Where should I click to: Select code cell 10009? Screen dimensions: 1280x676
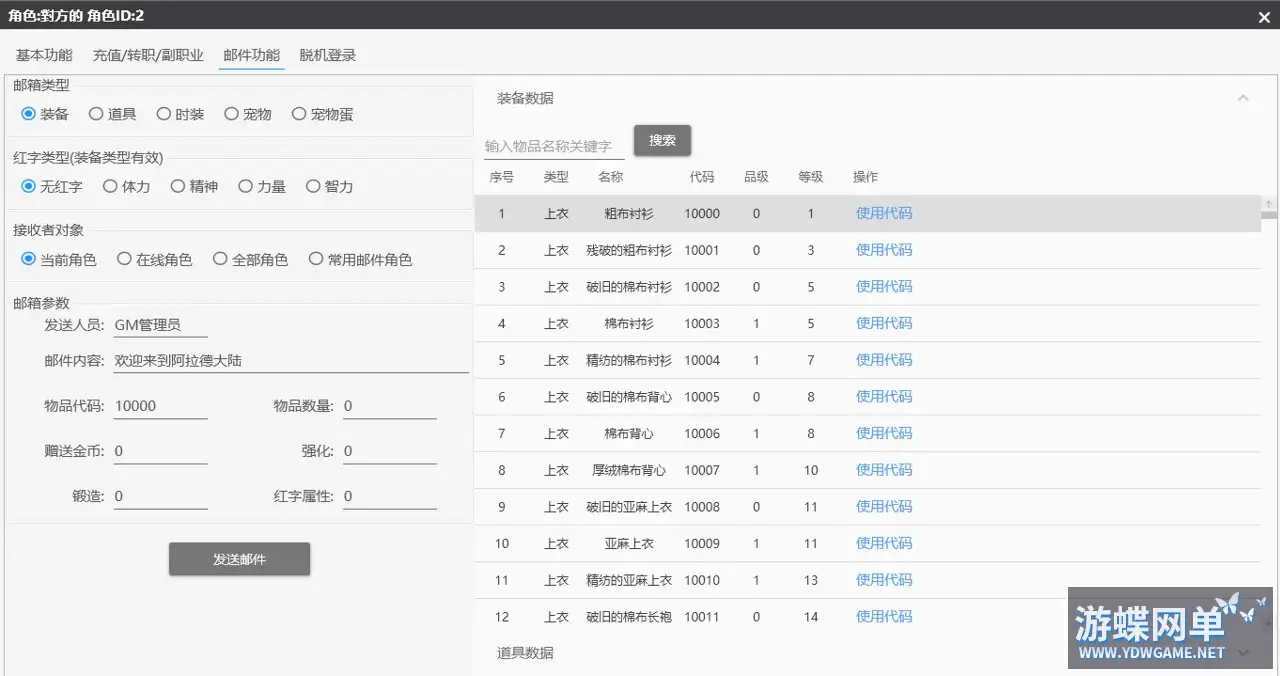point(702,544)
